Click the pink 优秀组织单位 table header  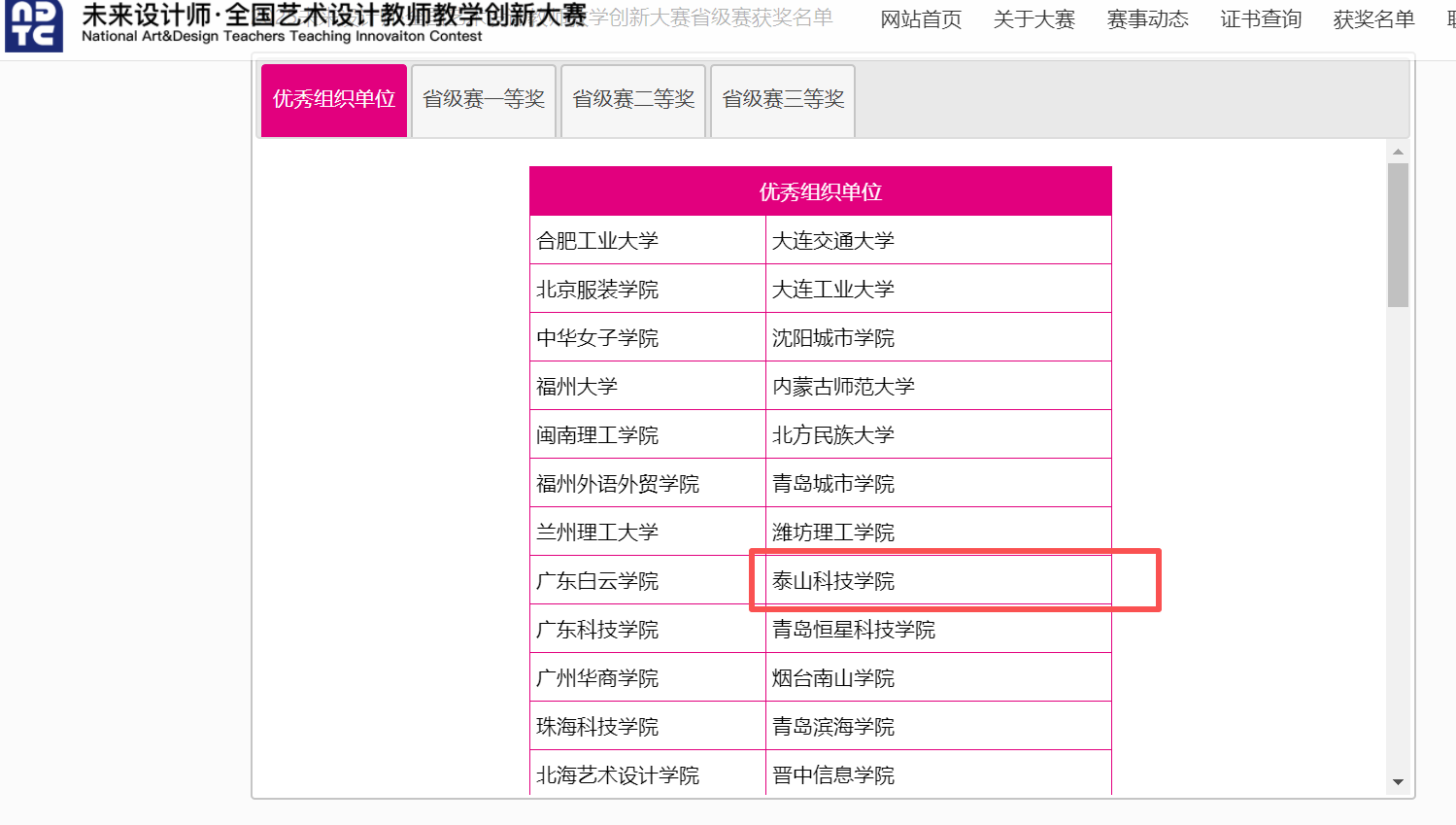820,191
